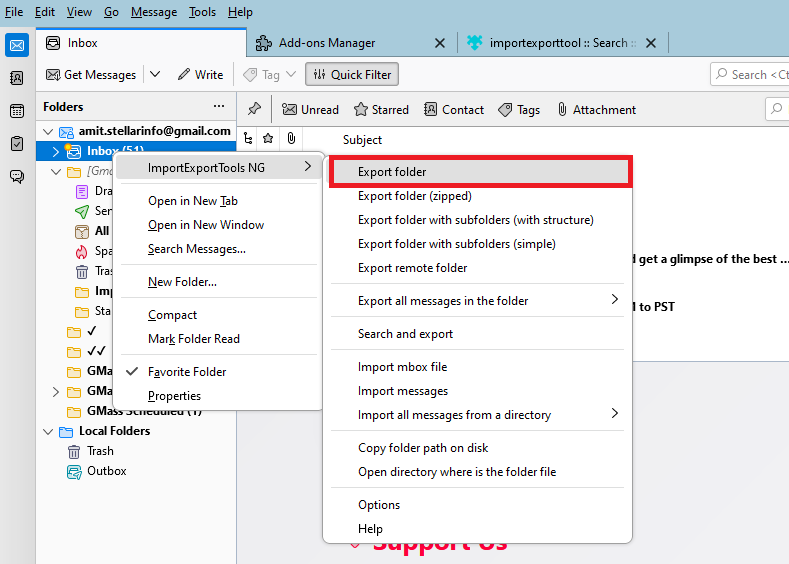The height and width of the screenshot is (564, 789).
Task: Choose Export folder (zipped)
Action: [x=477, y=196]
